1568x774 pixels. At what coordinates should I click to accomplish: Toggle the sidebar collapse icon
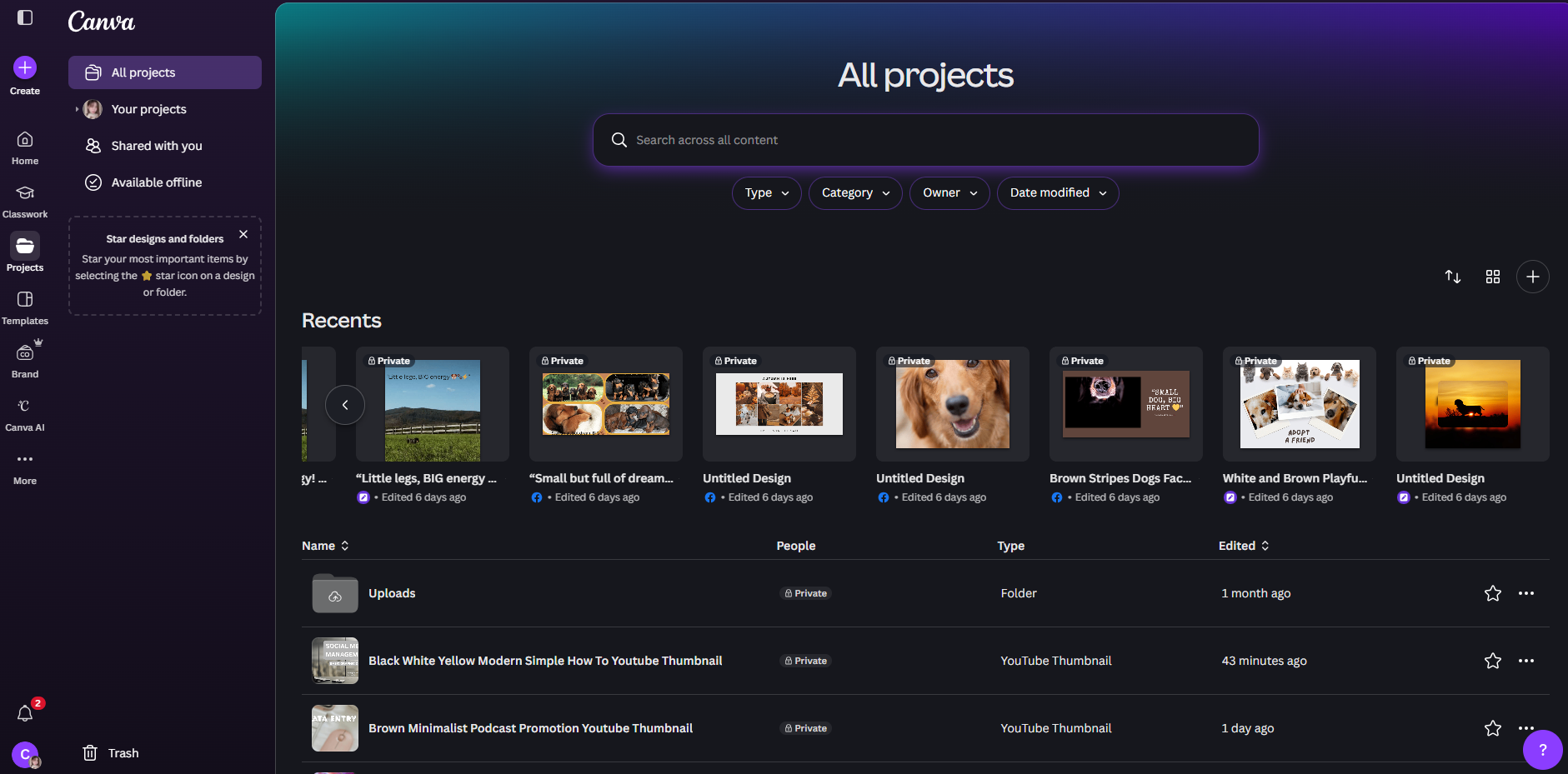[x=25, y=17]
